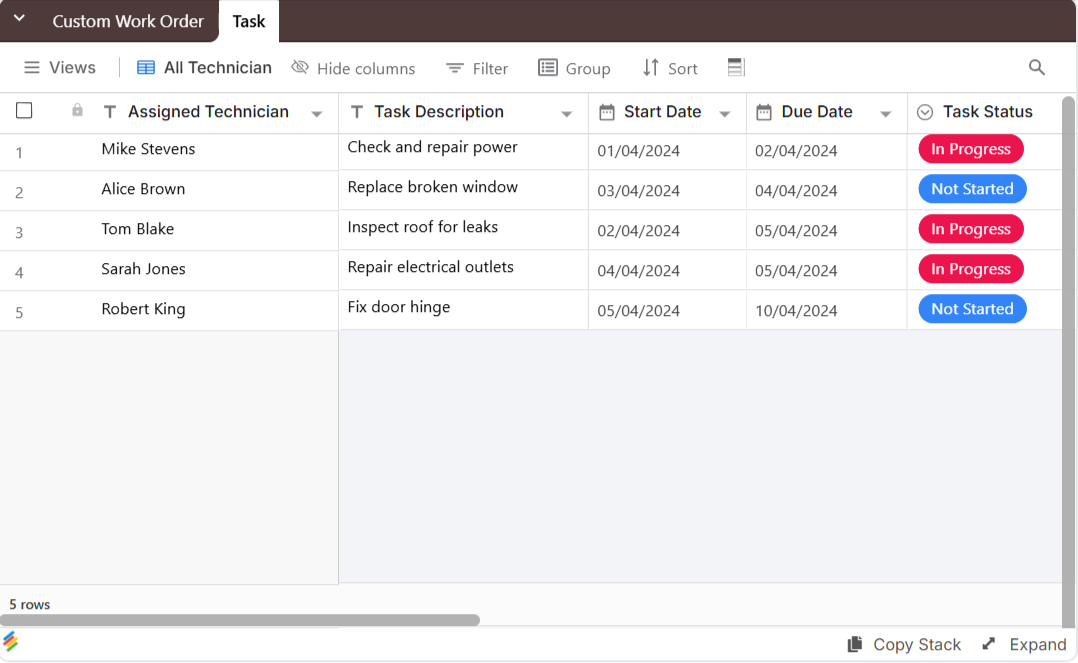
Task: Click start date 03/04/2024 cell
Action: point(668,191)
